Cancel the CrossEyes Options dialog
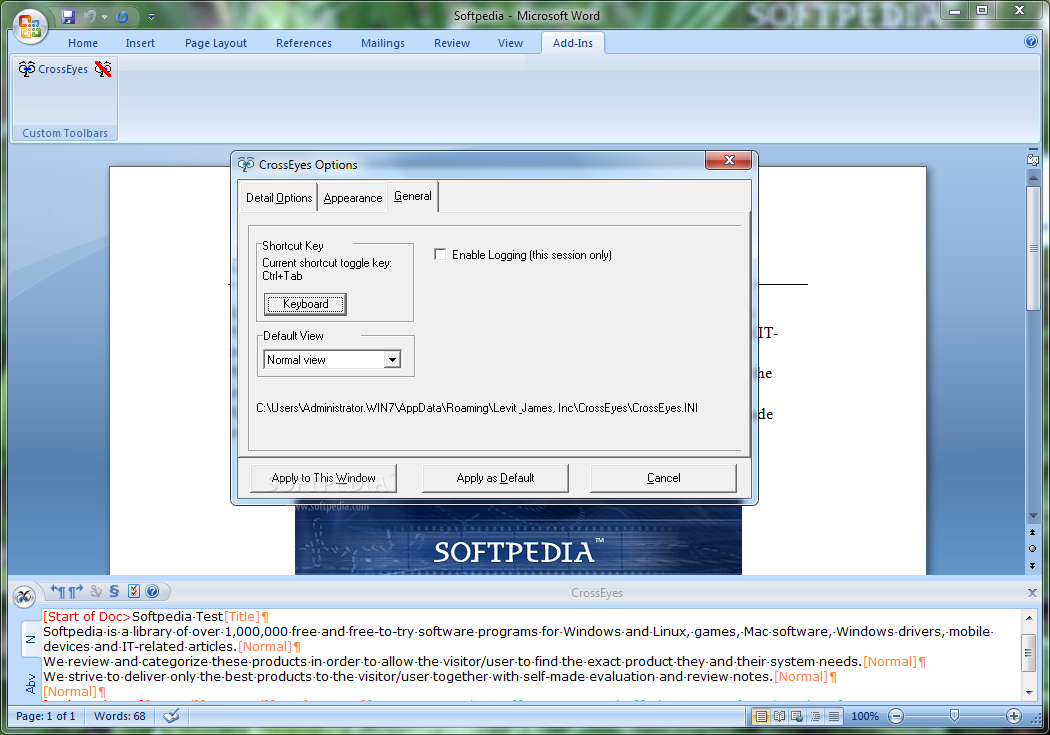1050x735 pixels. (663, 478)
